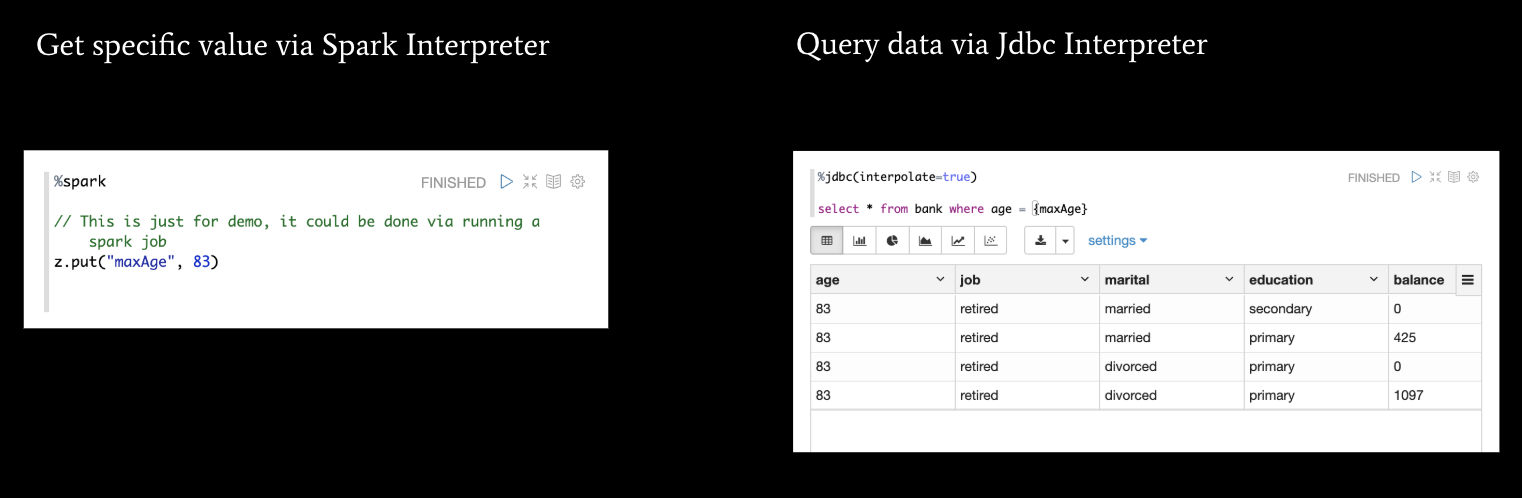Open the %jdbc paragraph settings gear
The height and width of the screenshot is (498, 1522).
click(x=1473, y=177)
